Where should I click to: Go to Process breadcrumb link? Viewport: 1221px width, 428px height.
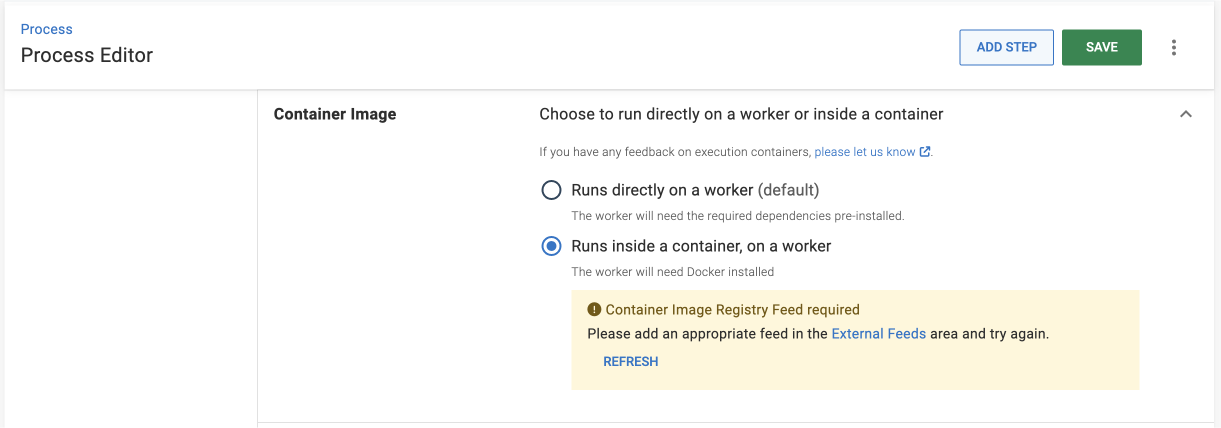tap(47, 29)
